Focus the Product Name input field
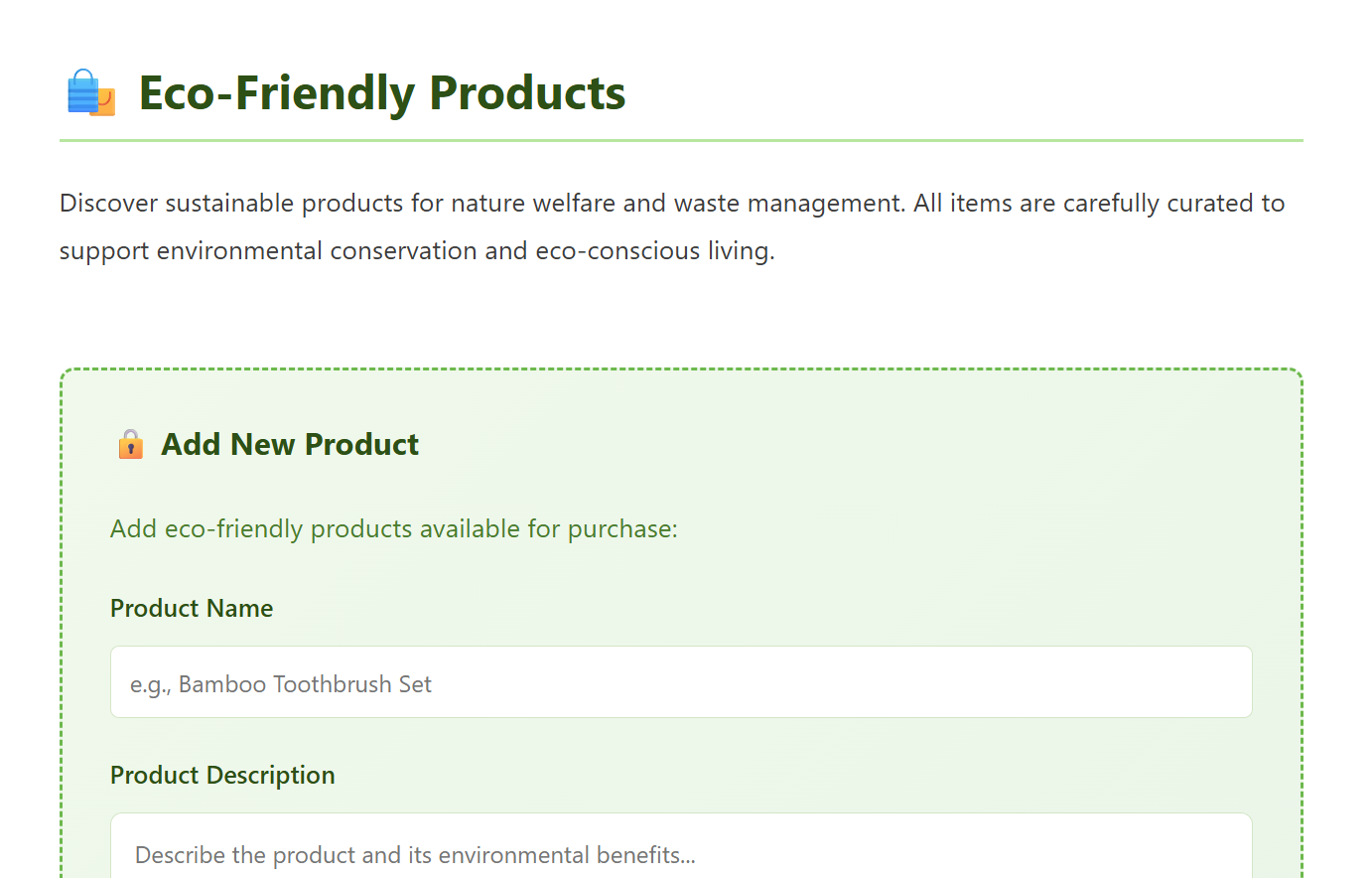Screen dimensions: 1372x878 pos(681,682)
